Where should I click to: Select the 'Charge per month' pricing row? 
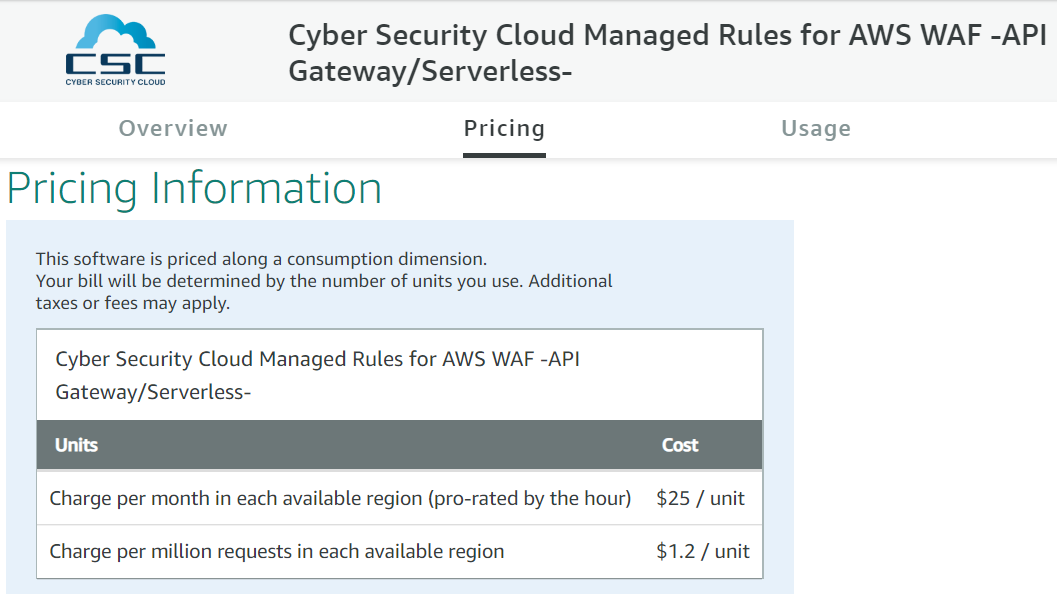pyautogui.click(x=340, y=498)
